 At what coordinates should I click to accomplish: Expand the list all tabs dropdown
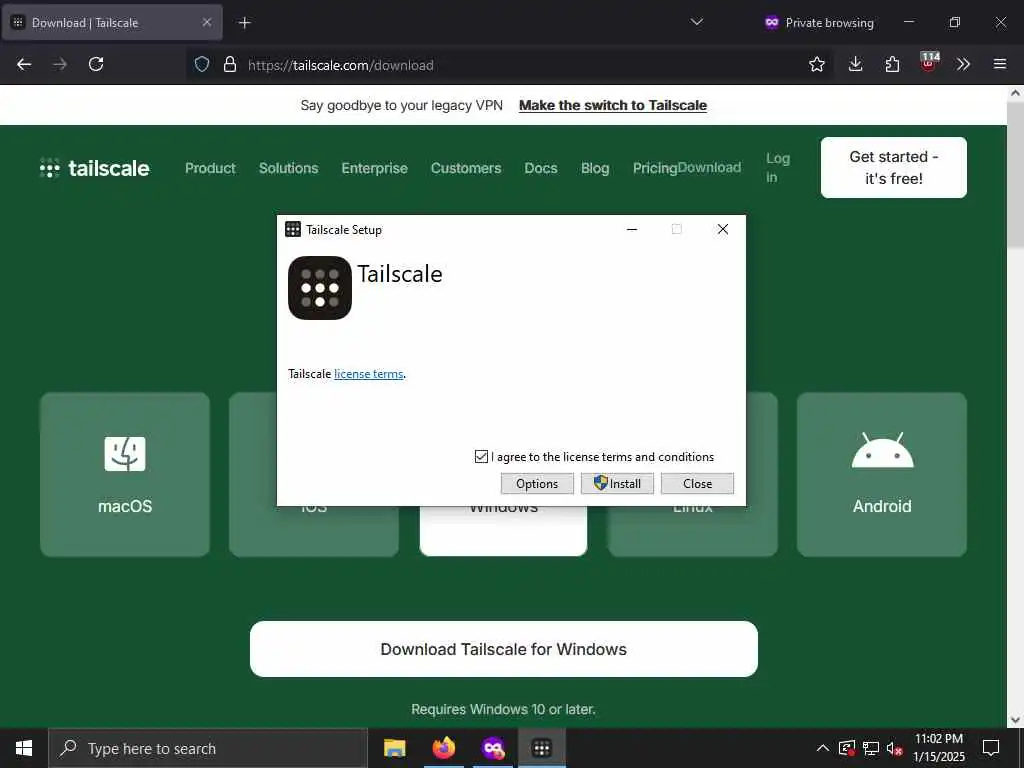[697, 22]
